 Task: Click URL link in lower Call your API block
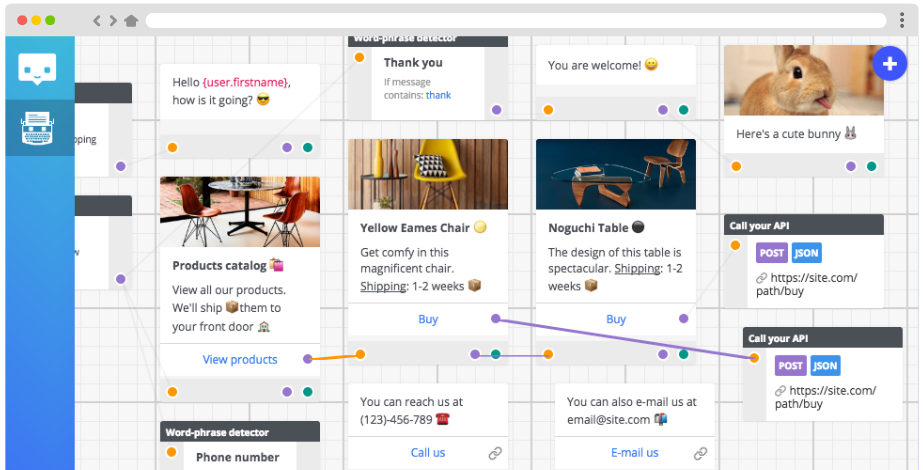(x=826, y=397)
